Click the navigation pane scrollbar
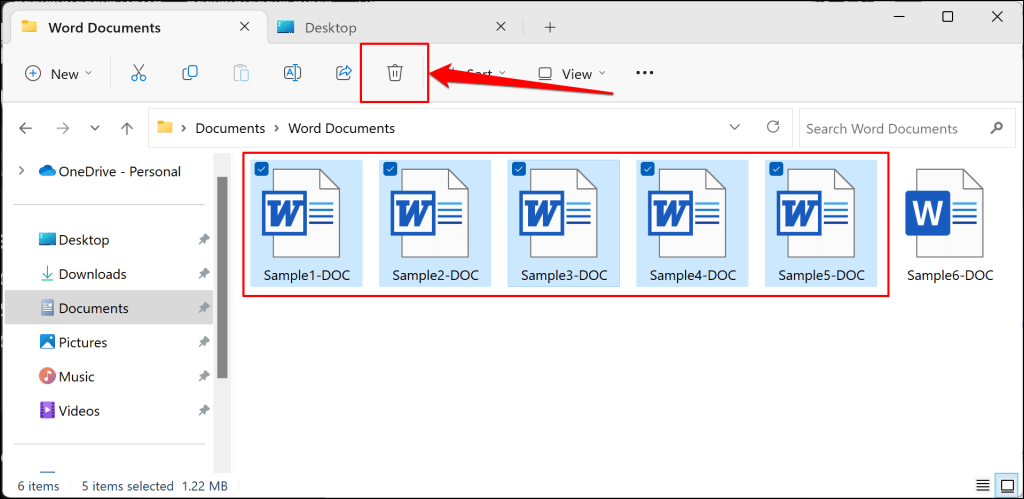The height and width of the screenshot is (499, 1024). tap(222, 278)
